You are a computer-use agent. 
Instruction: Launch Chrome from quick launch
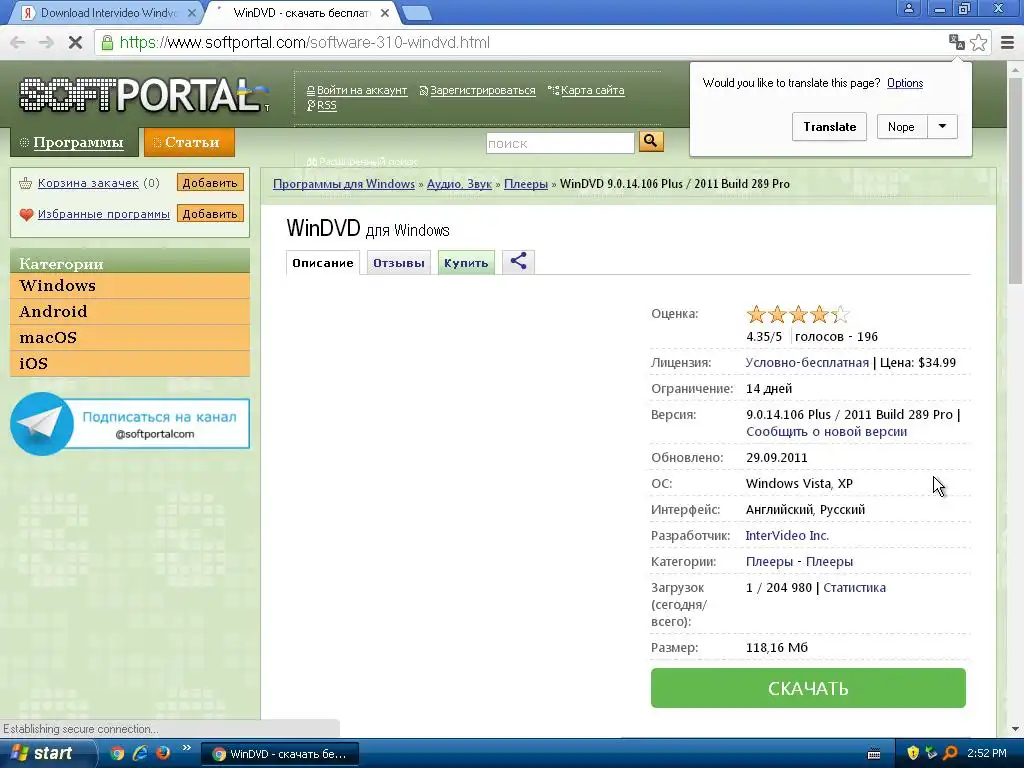(x=117, y=753)
